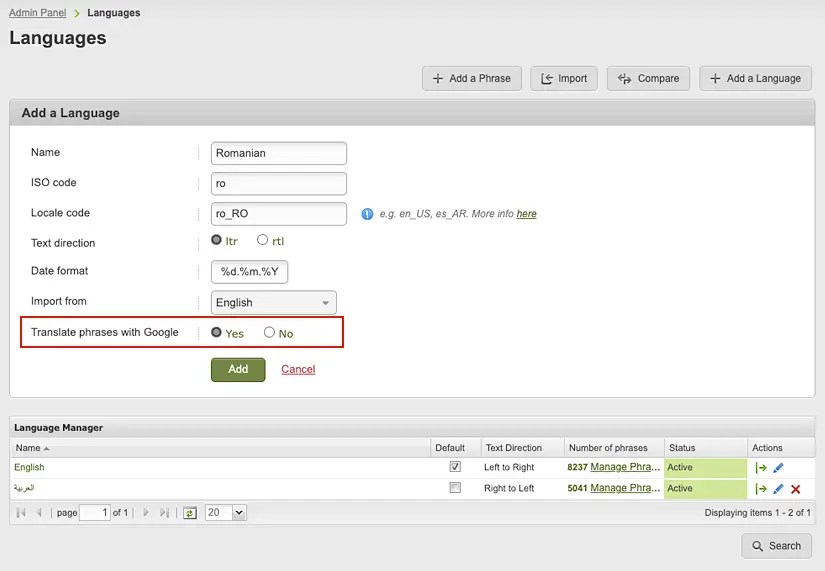
Task: Click edit pencil icon in English row
Action: pyautogui.click(x=778, y=467)
